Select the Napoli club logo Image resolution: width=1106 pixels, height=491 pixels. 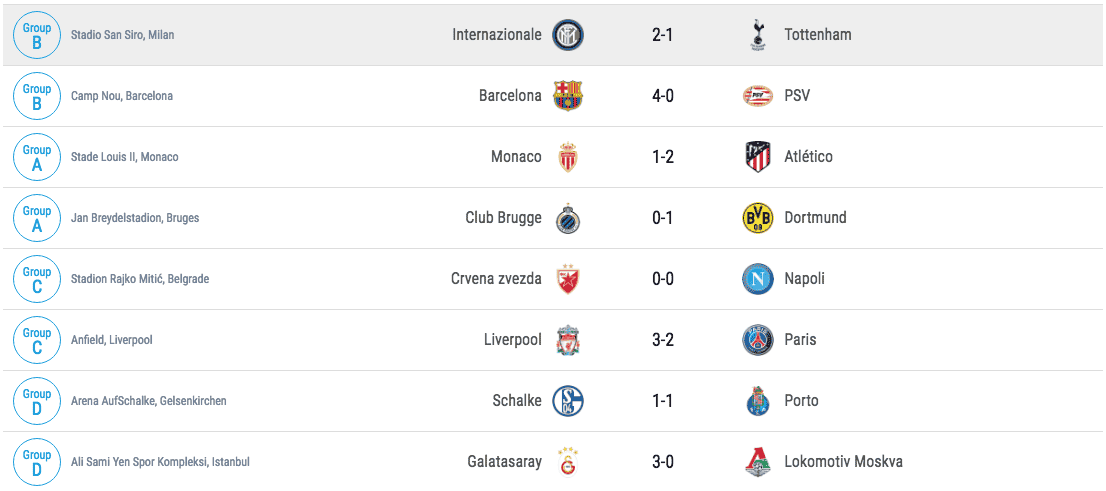pos(758,279)
